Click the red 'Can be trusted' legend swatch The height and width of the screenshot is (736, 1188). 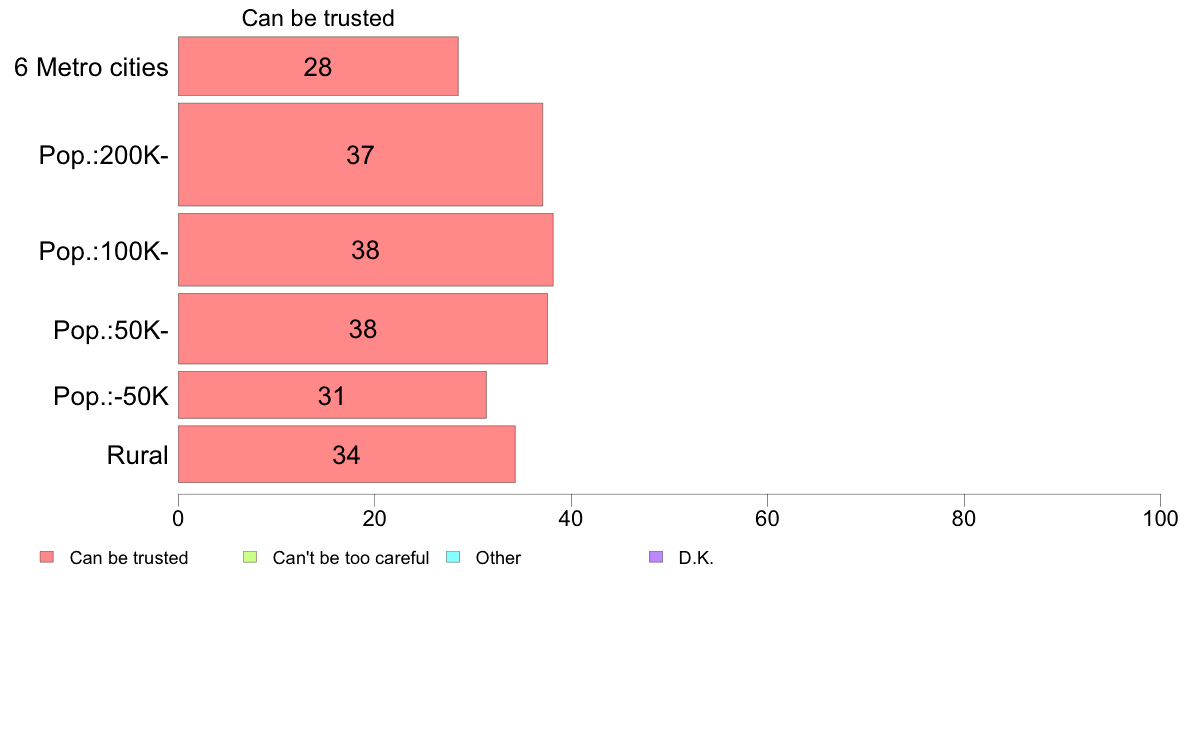pyautogui.click(x=47, y=557)
